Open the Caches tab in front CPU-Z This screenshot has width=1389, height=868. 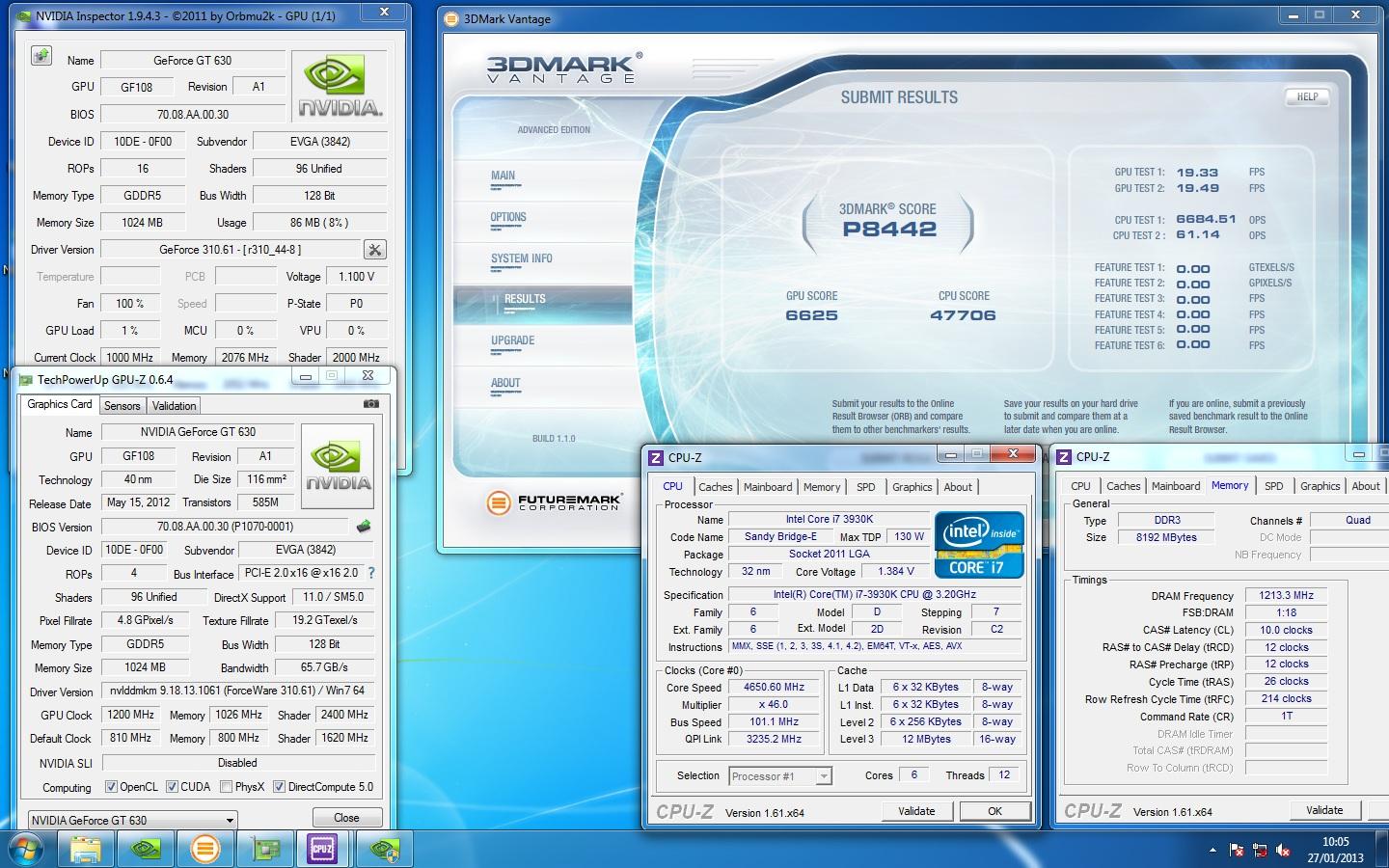716,487
